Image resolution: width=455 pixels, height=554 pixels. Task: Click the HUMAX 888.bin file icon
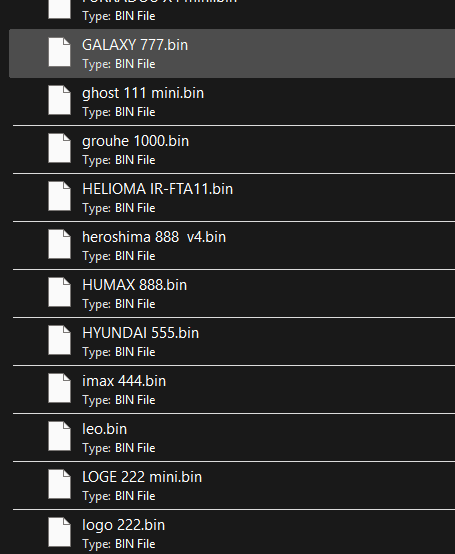(59, 292)
